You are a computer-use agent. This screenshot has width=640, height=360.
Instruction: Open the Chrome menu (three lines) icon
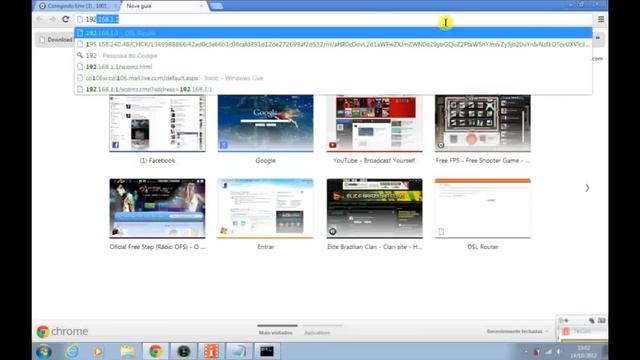pyautogui.click(x=601, y=19)
